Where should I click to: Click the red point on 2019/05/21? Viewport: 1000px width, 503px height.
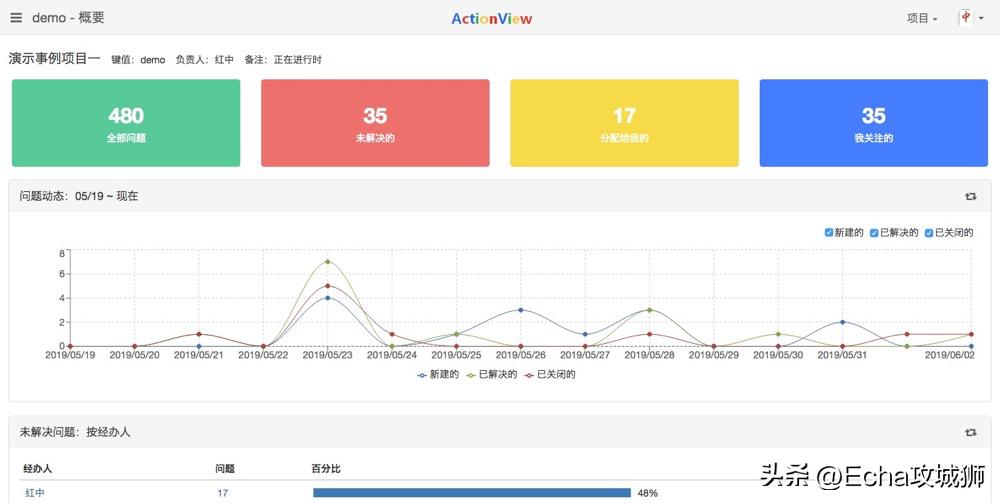tap(199, 334)
